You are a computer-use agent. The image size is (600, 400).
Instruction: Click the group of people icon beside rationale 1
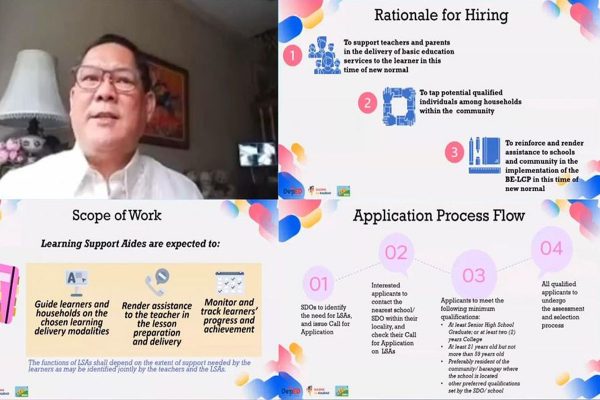(326, 53)
